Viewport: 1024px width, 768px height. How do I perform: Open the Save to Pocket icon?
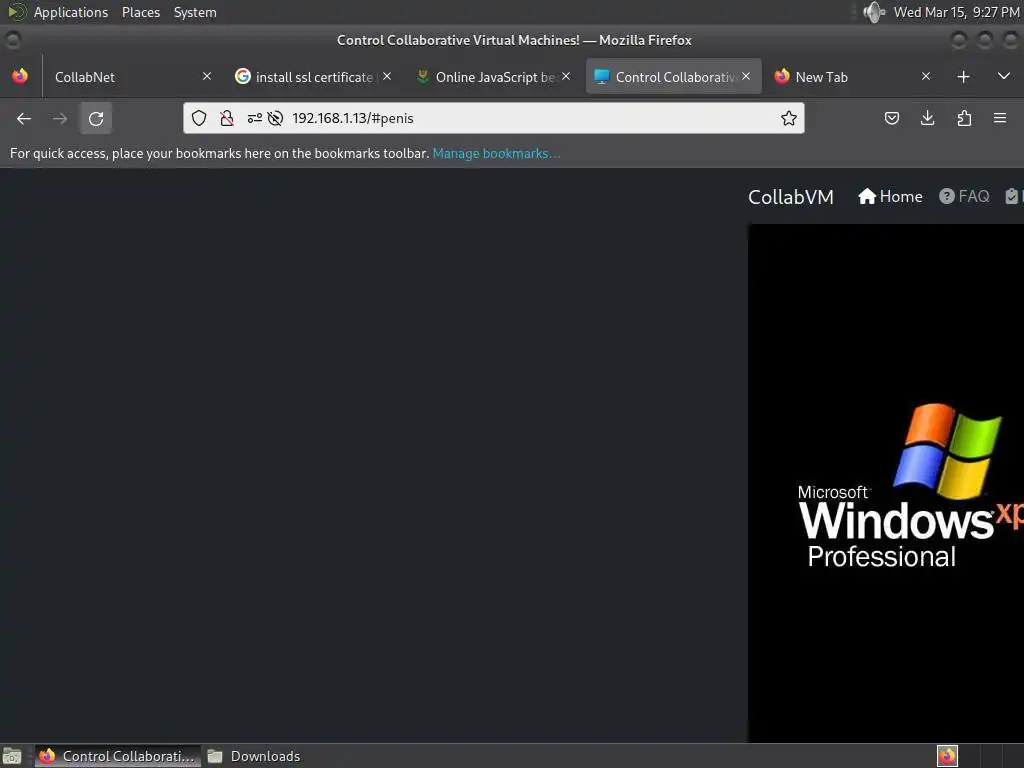coord(891,118)
